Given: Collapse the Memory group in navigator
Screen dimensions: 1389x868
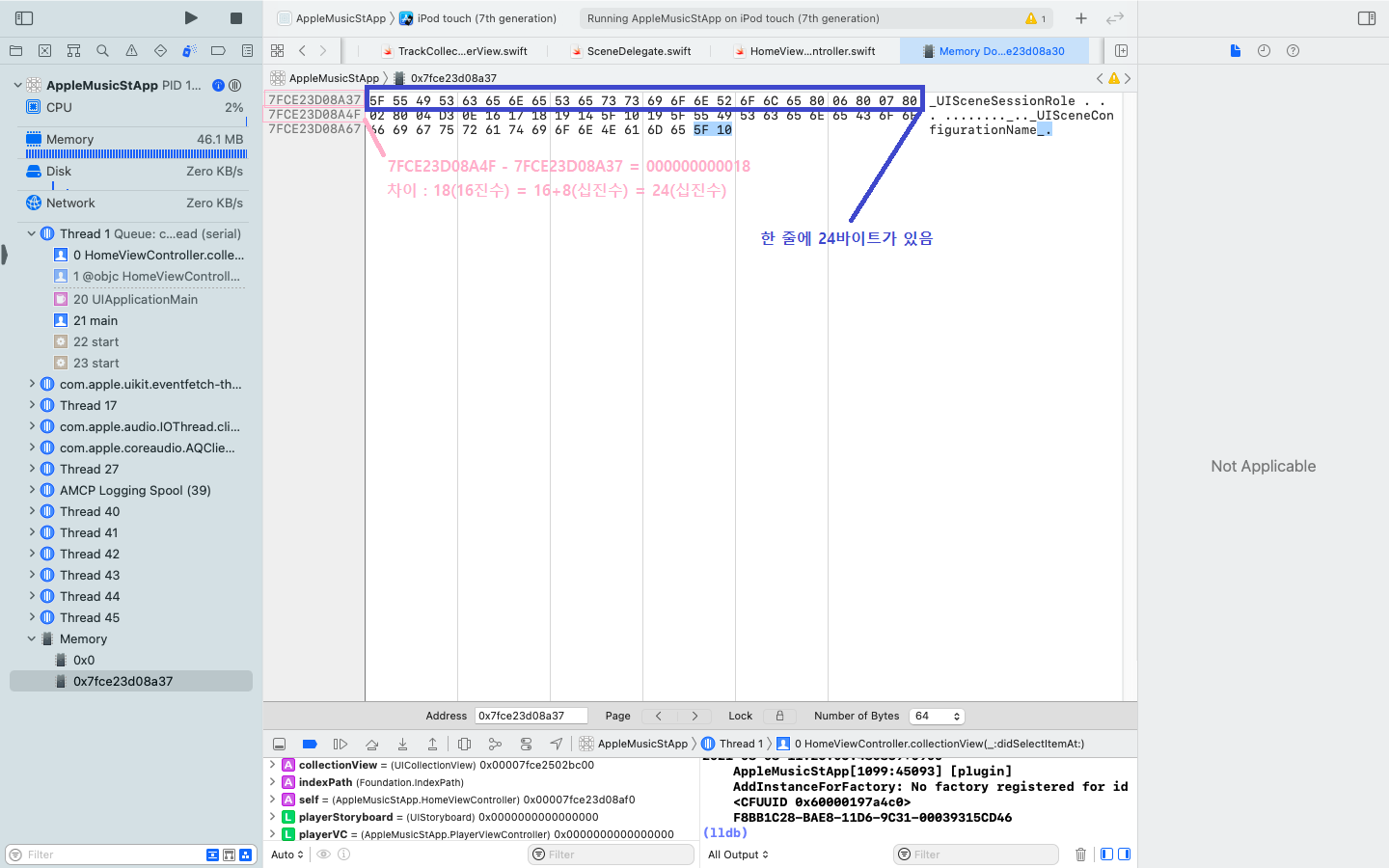Looking at the screenshot, I should (x=31, y=638).
